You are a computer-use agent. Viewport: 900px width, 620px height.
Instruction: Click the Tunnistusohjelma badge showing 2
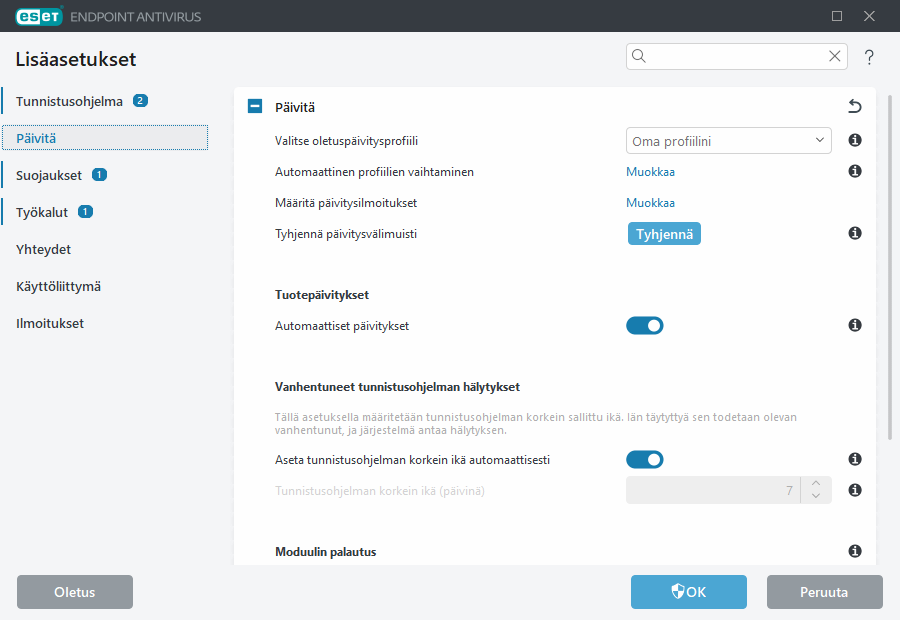140,100
